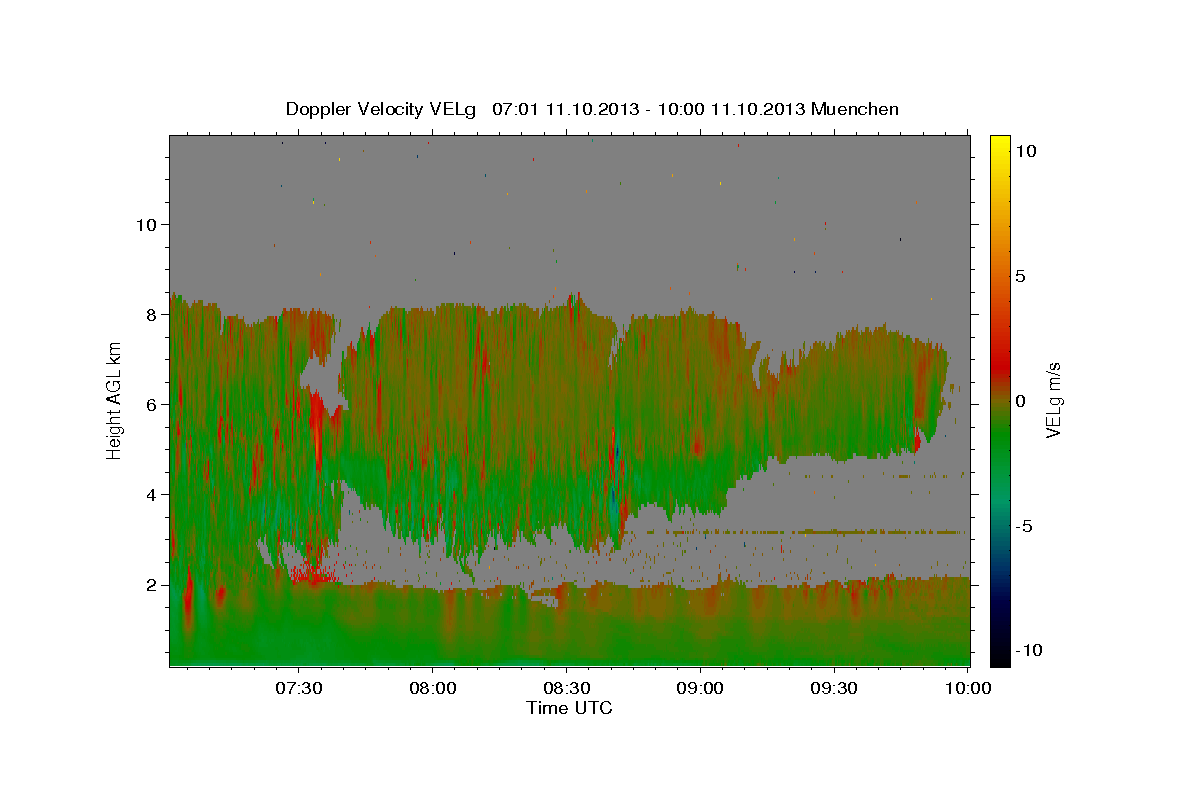Click the '07:30' time tick label
This screenshot has height=800, width=1200.
(299, 688)
